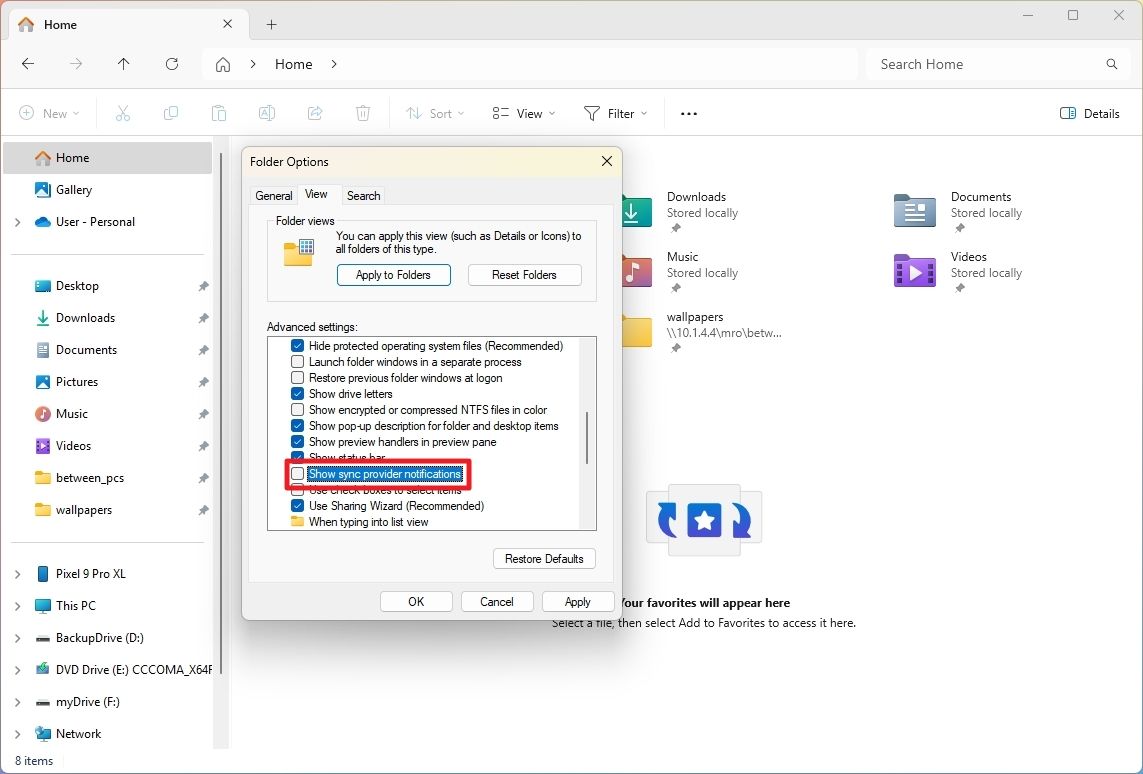Click inside the Search Home field
This screenshot has height=774, width=1143.
[x=995, y=63]
